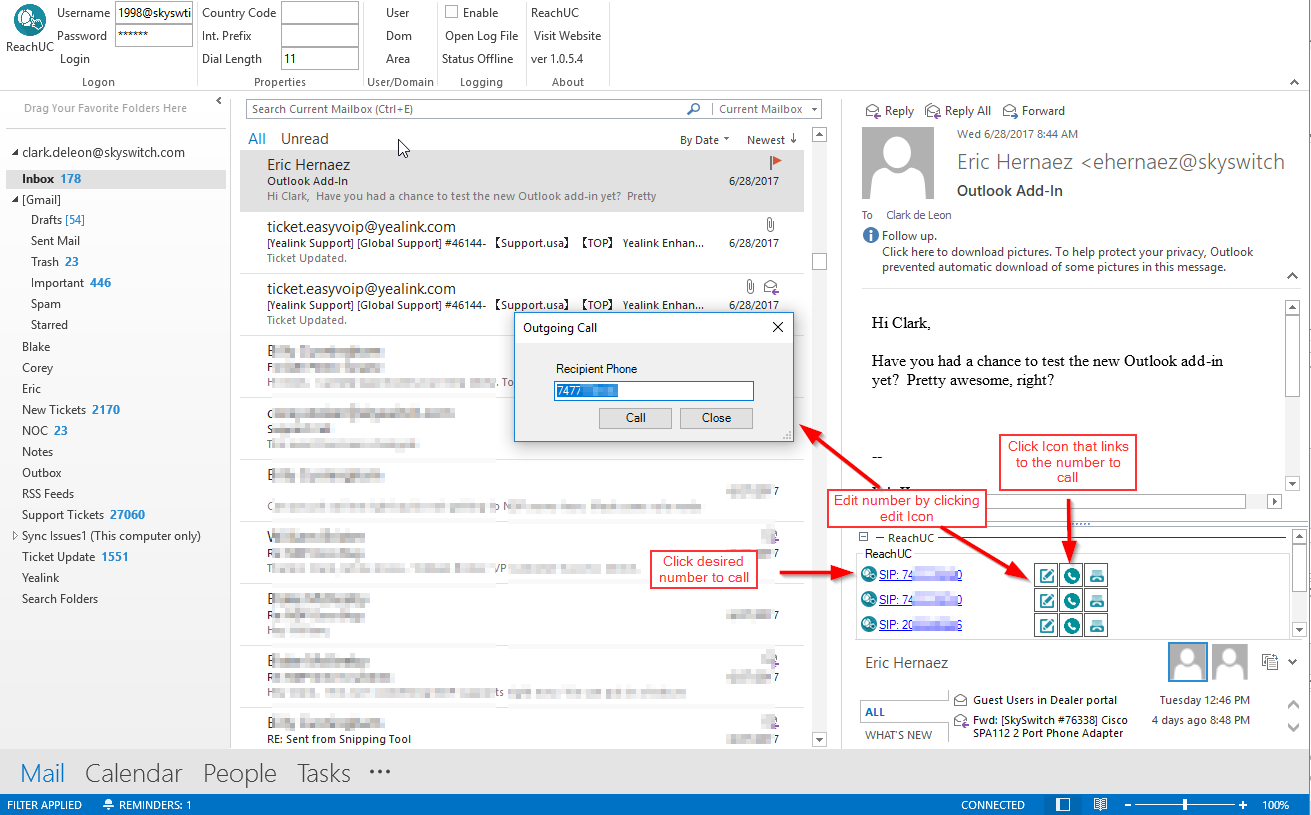Collapse the ReachUC add-in section

[x=863, y=537]
